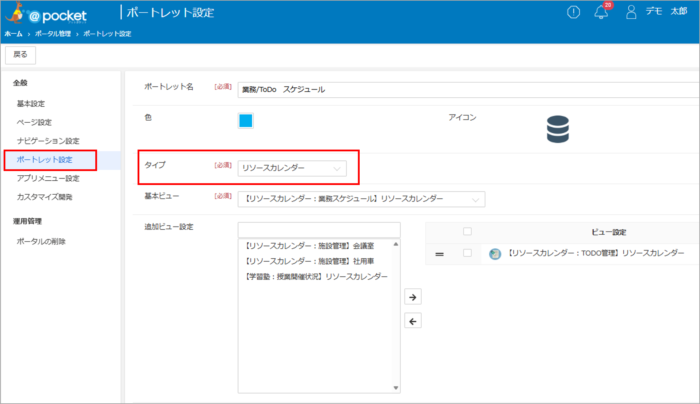Click the list scrollbar down arrow
The image size is (700, 404).
[x=396, y=388]
